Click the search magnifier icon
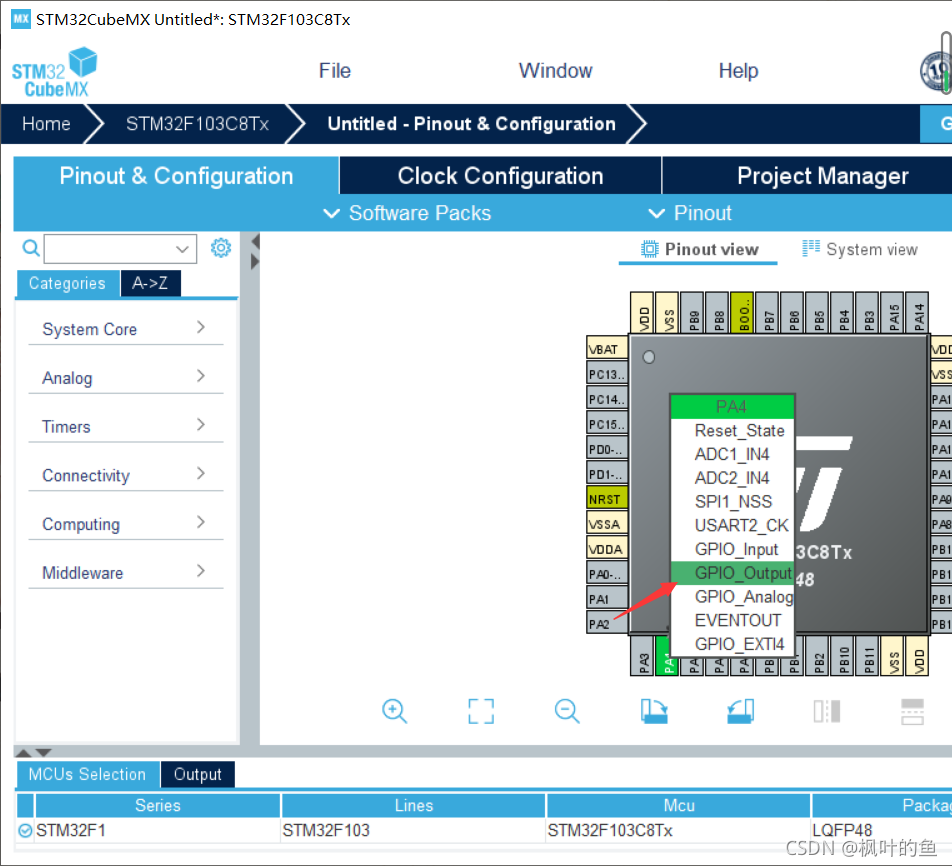Screen dimensions: 952x866 tap(31, 248)
